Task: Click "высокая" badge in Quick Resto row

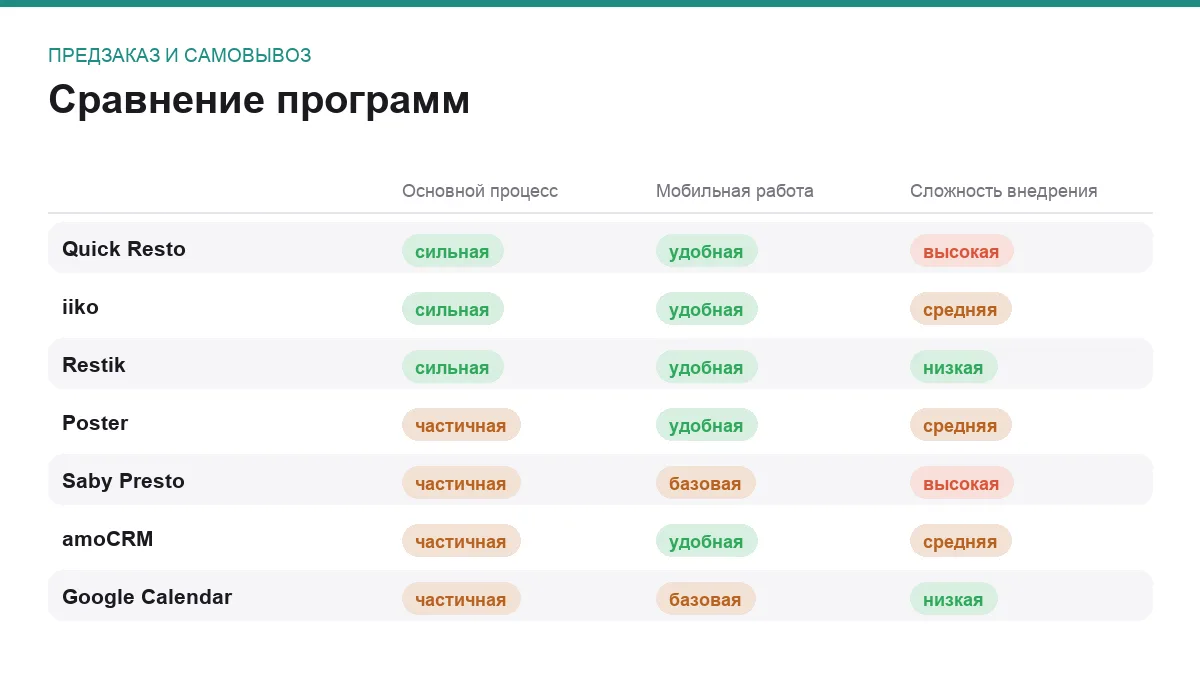Action: point(962,251)
